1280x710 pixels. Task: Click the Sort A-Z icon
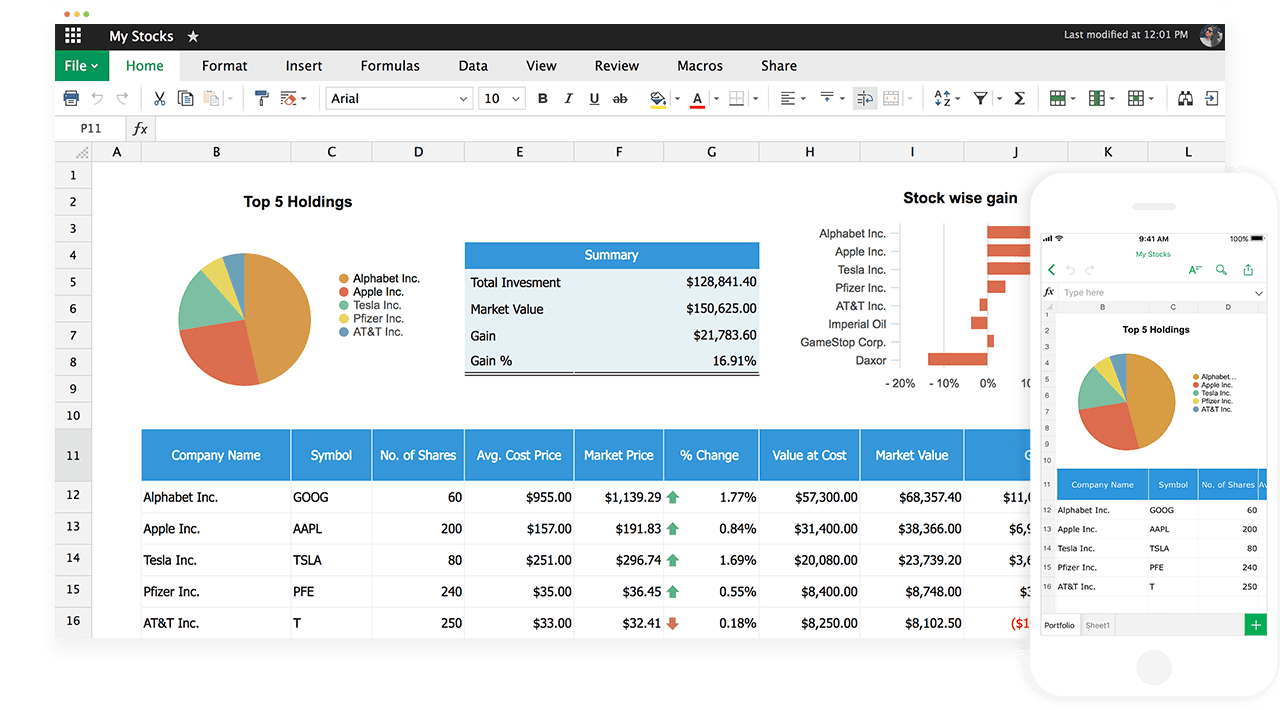pyautogui.click(x=942, y=98)
